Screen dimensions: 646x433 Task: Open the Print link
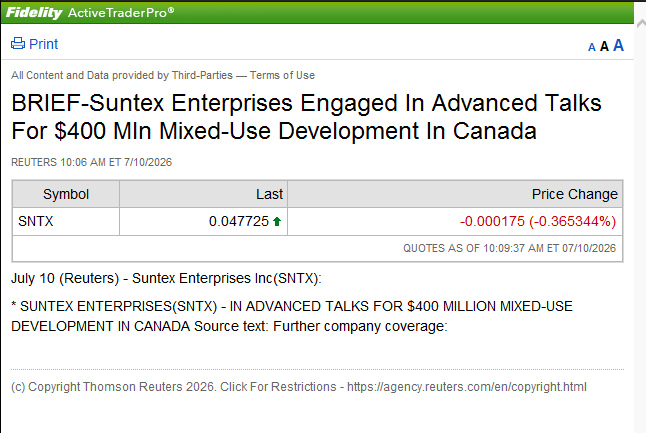[43, 44]
